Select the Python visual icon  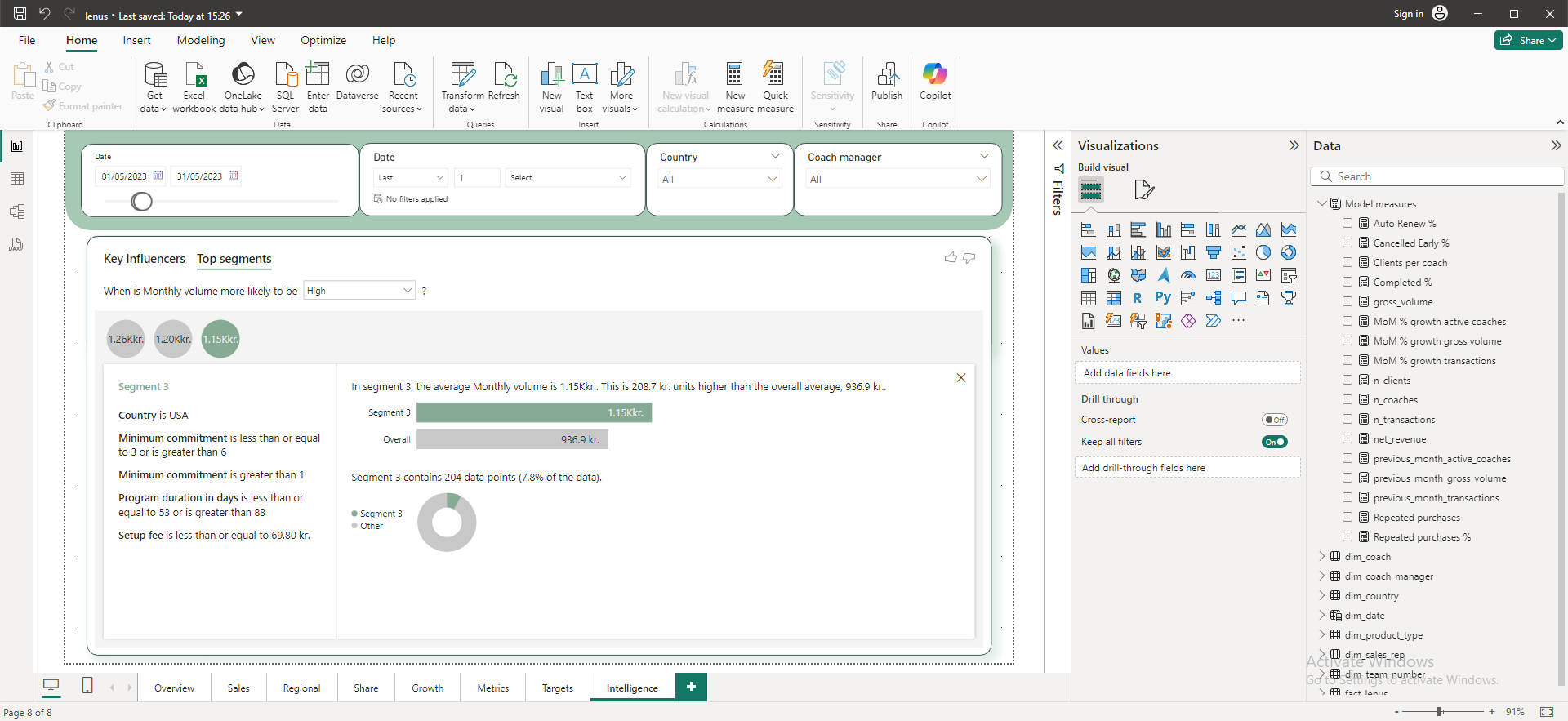click(1163, 298)
